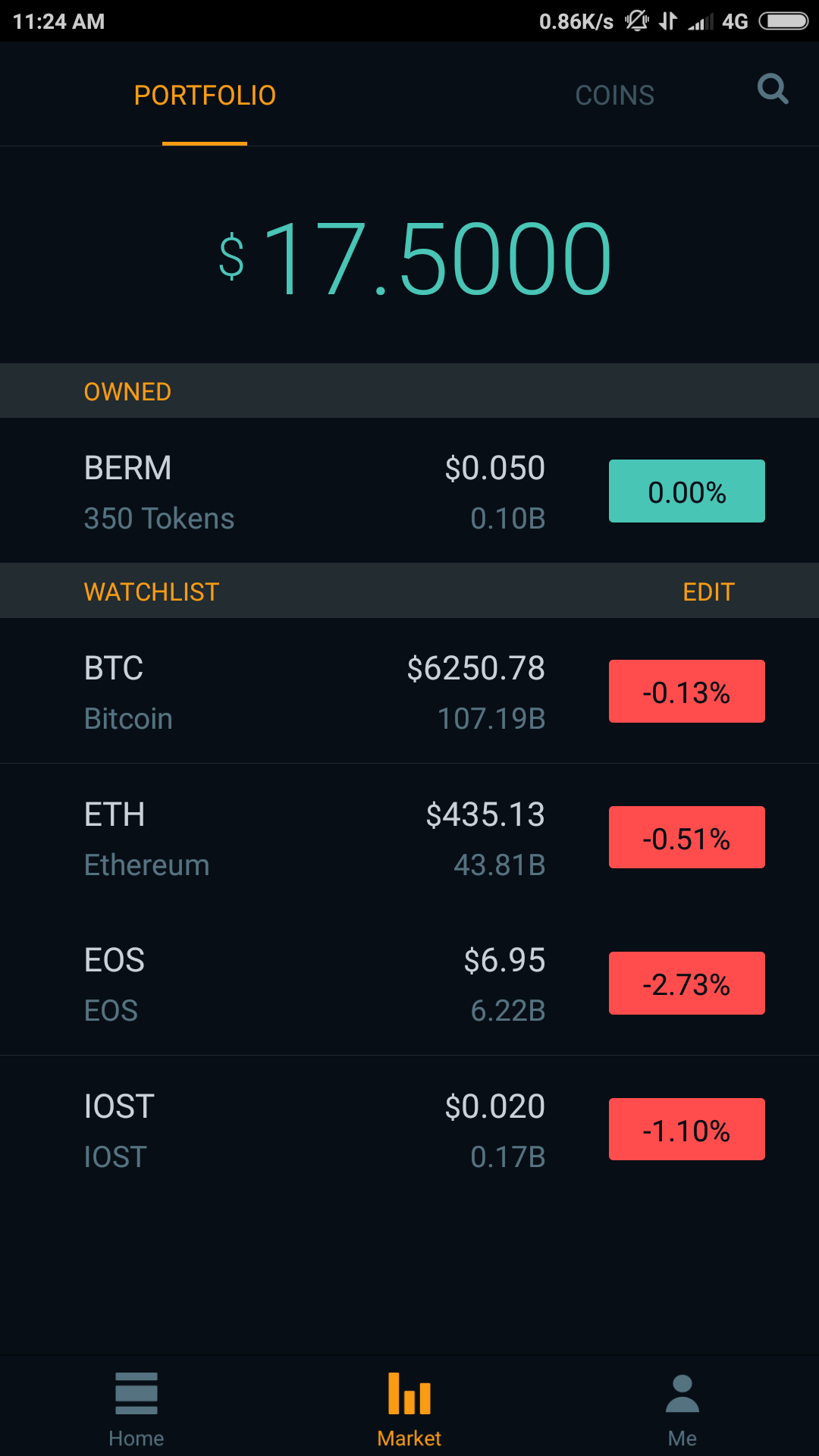Tap the IOST -1.10% change badge

[x=686, y=1130]
